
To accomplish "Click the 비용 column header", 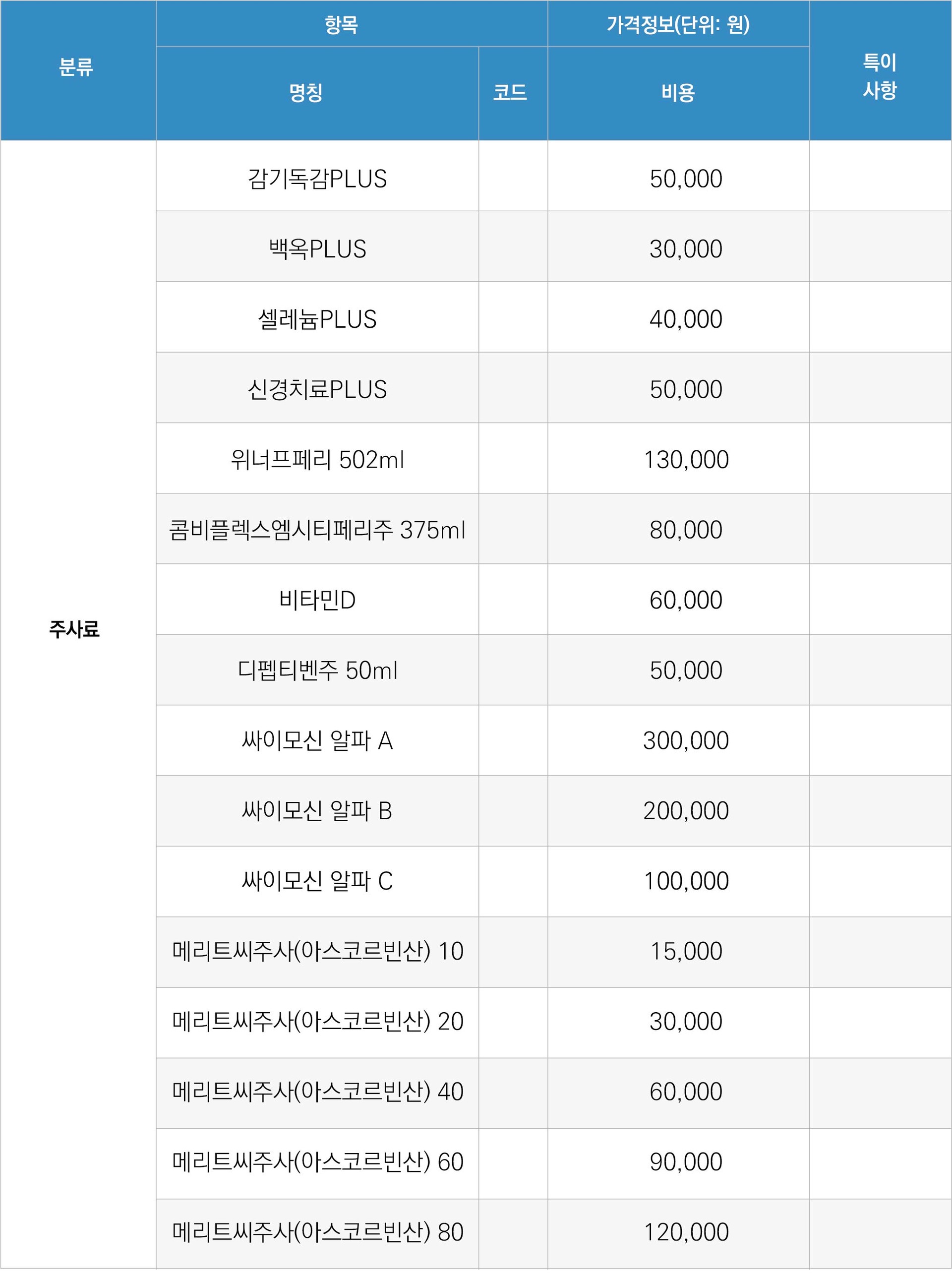I will tap(678, 93).
